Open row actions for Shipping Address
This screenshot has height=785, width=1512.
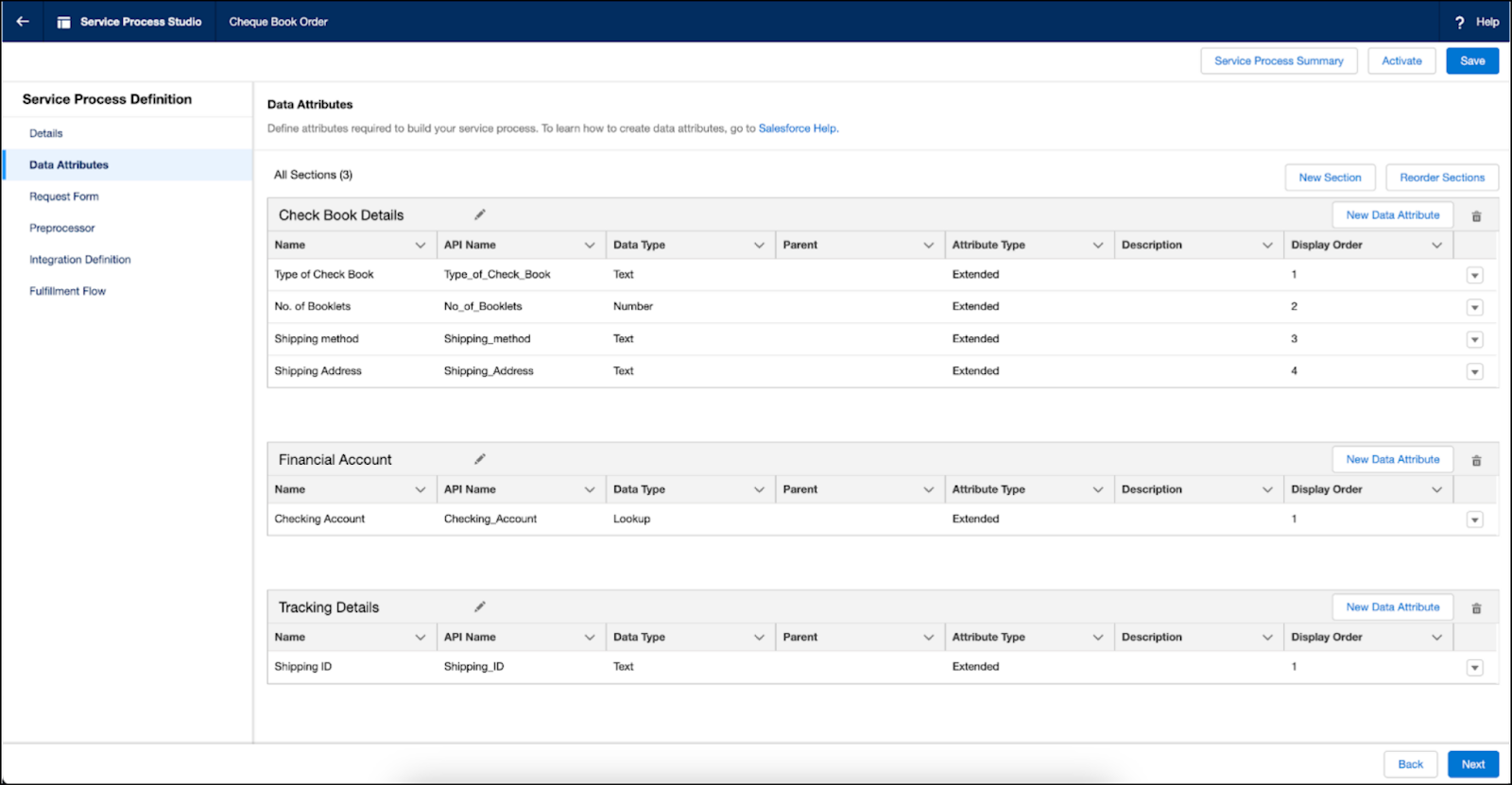coord(1474,372)
